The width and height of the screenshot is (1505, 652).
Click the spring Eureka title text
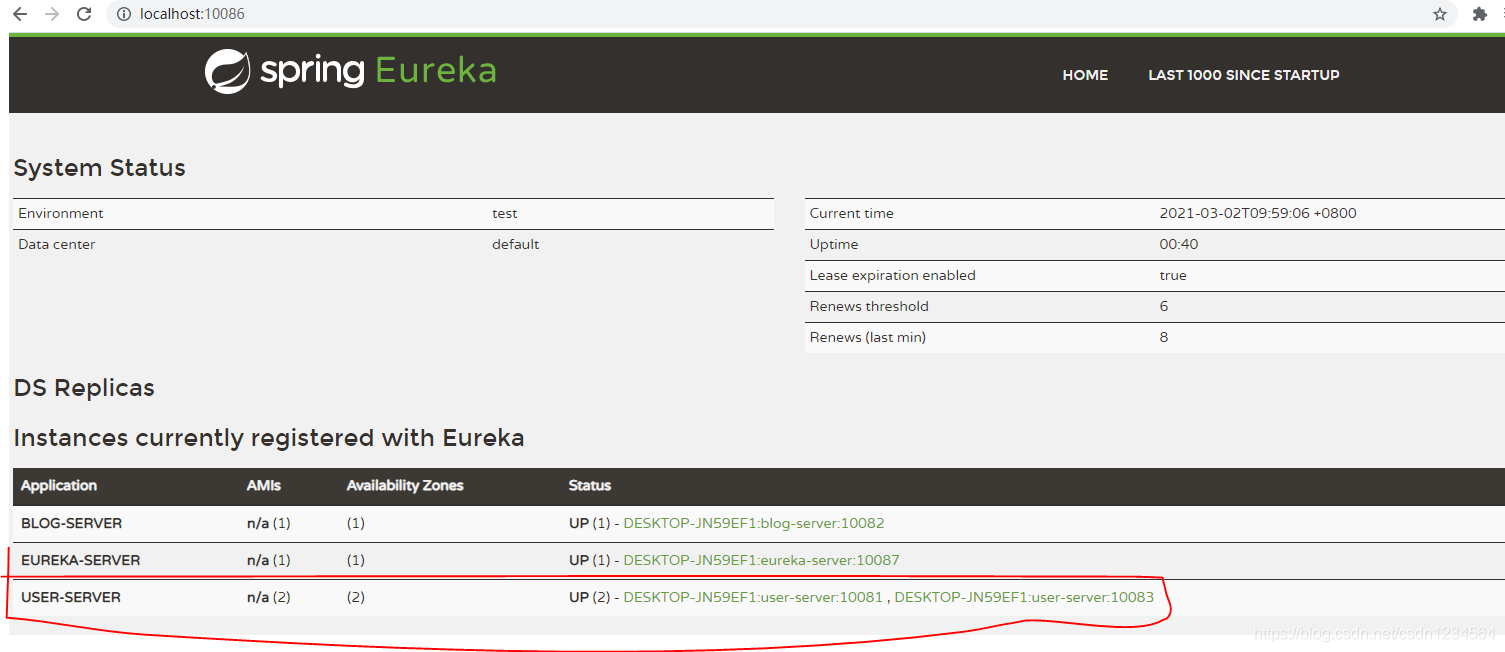[x=378, y=71]
